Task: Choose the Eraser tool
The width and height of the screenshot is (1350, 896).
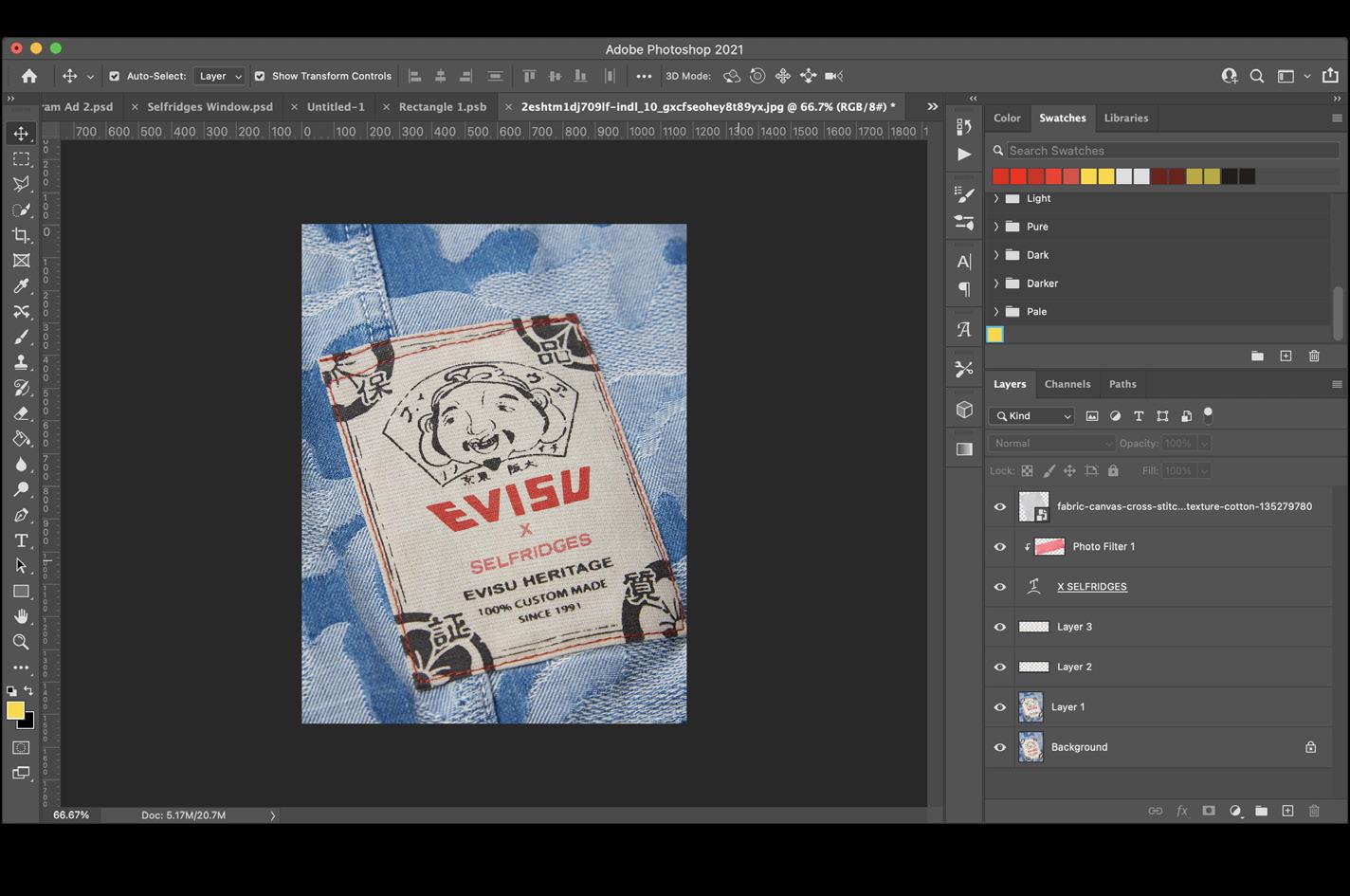Action: point(21,413)
